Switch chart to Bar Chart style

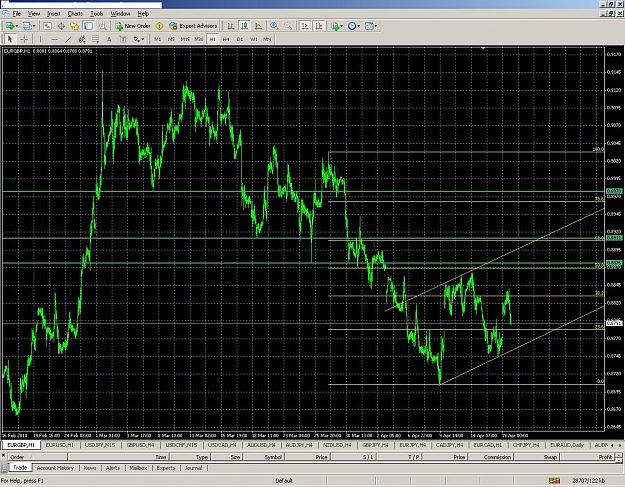click(231, 26)
